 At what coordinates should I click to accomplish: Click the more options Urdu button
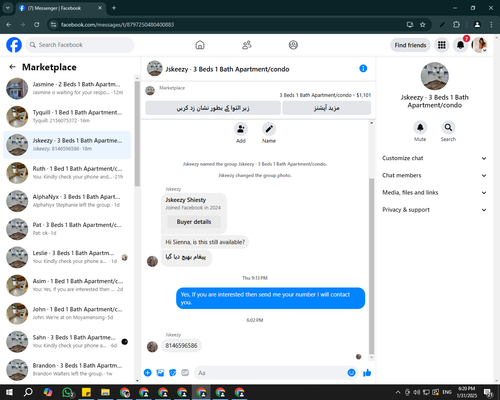(x=327, y=108)
